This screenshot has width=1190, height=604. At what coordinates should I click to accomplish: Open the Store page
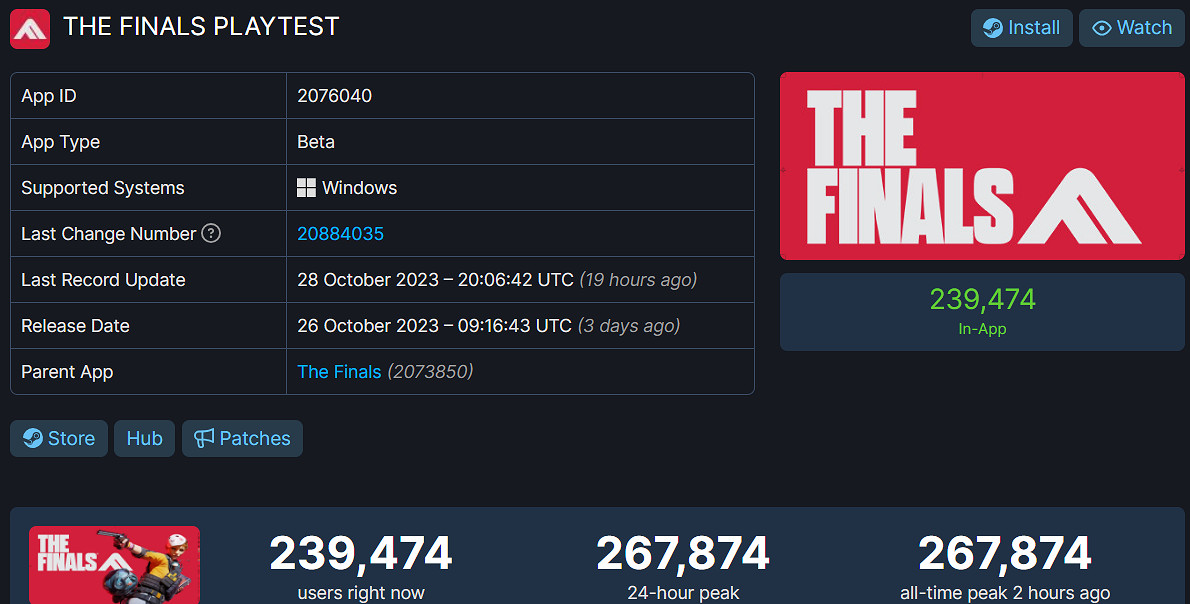click(58, 438)
